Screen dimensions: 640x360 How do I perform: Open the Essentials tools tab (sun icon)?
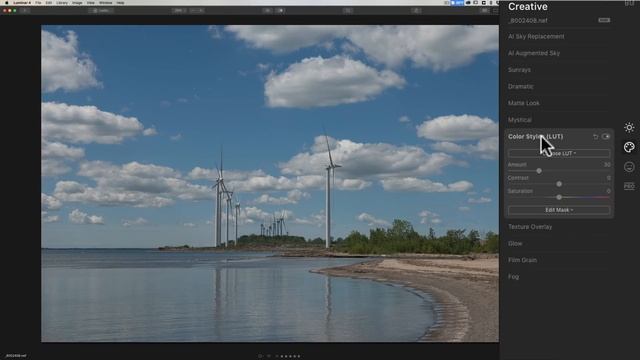coord(629,127)
